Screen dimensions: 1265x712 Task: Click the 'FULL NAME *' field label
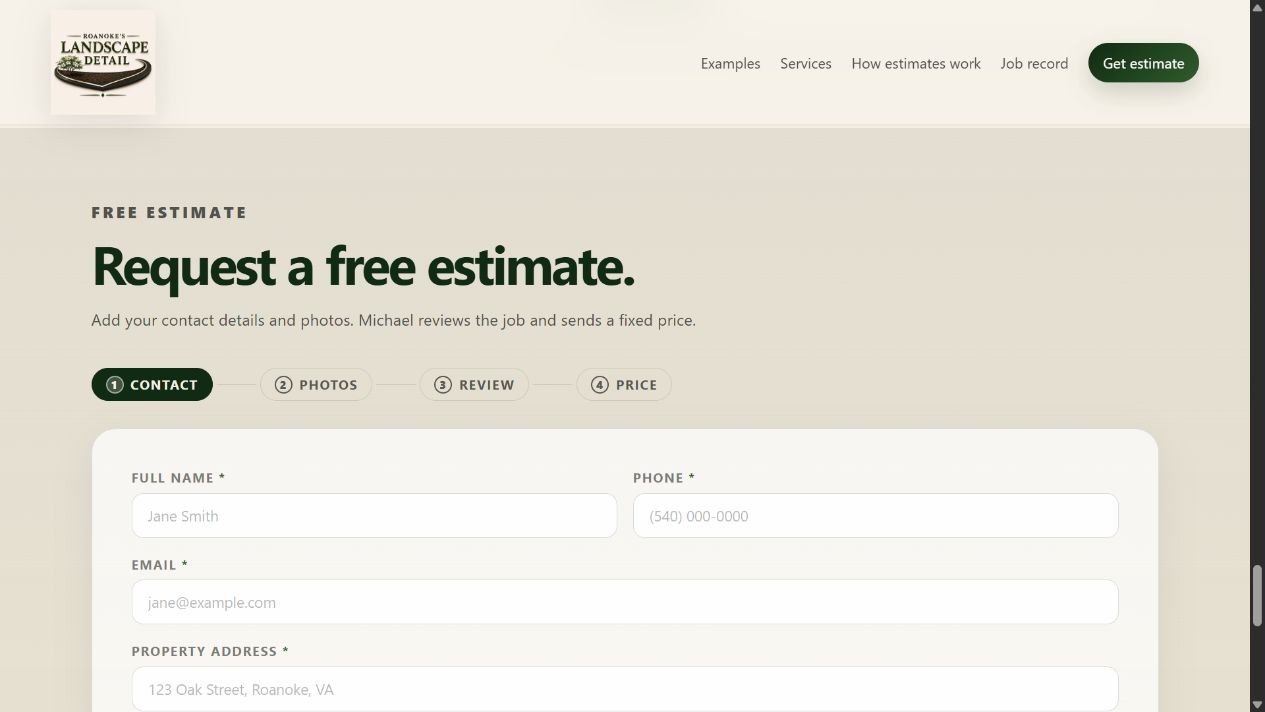tap(178, 478)
